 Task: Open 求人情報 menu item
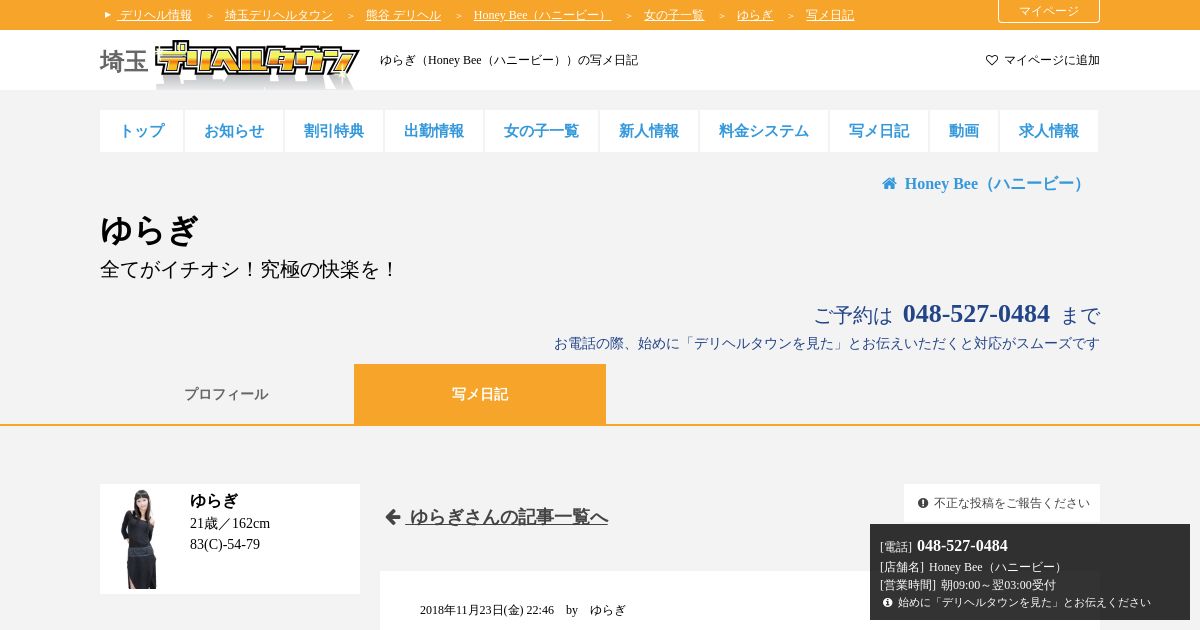coord(1049,131)
